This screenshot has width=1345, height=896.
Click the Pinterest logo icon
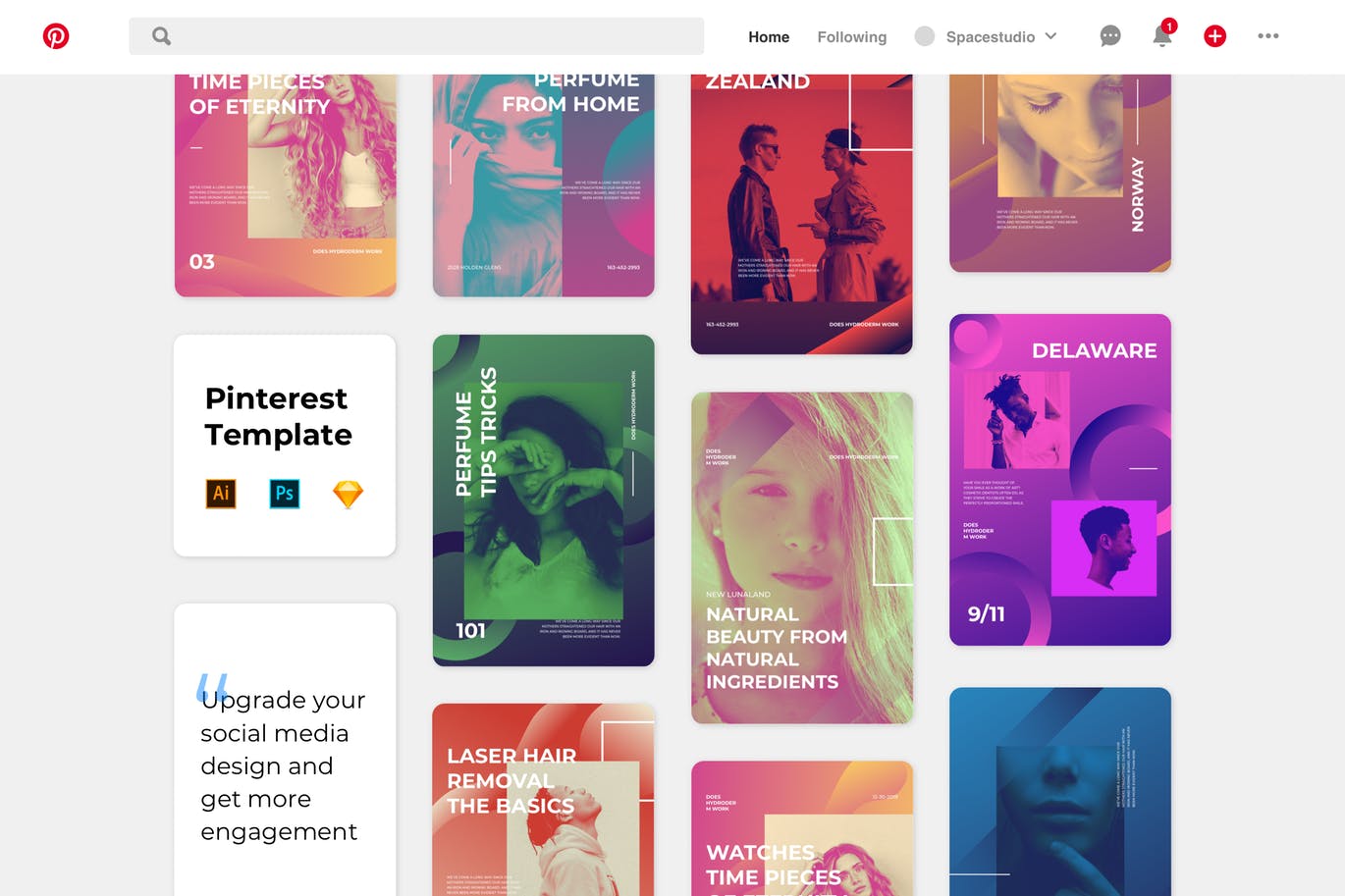coord(56,36)
